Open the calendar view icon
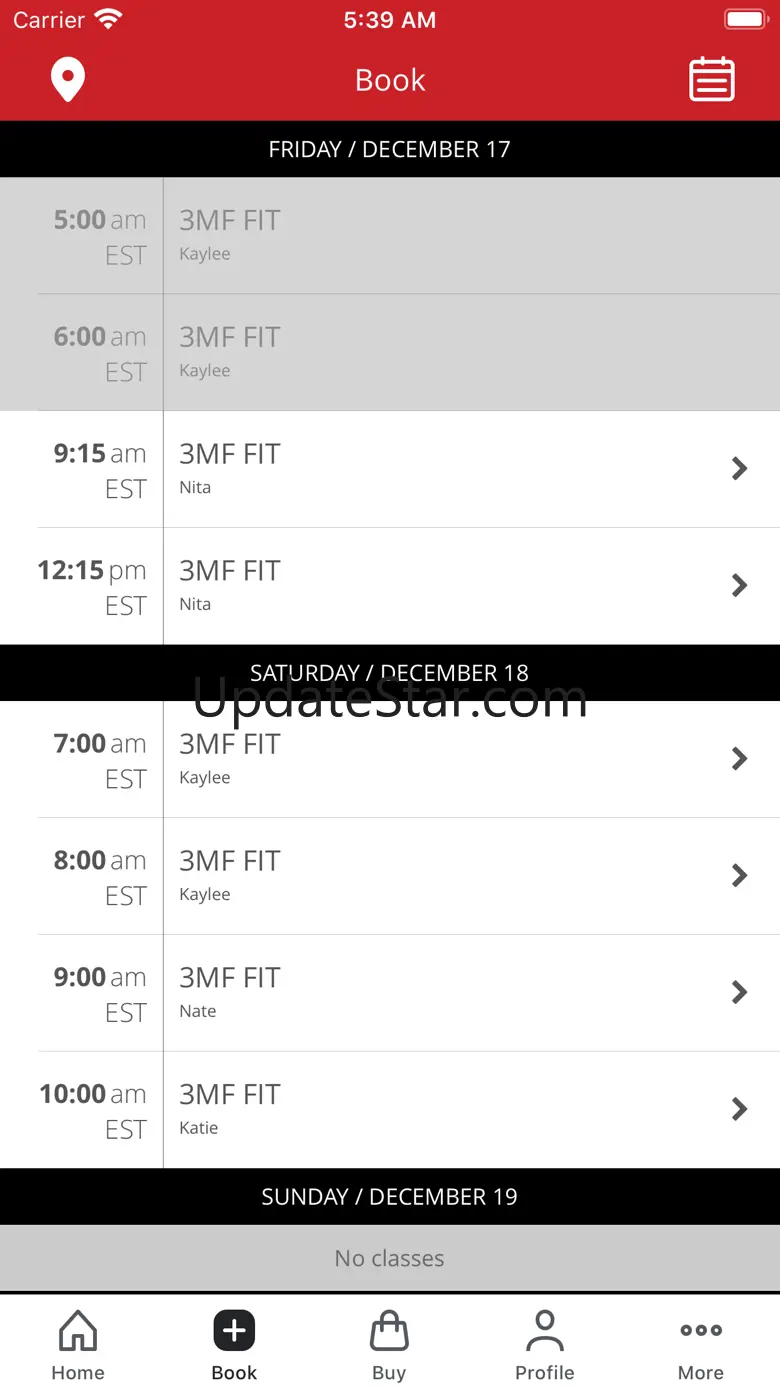 [712, 80]
